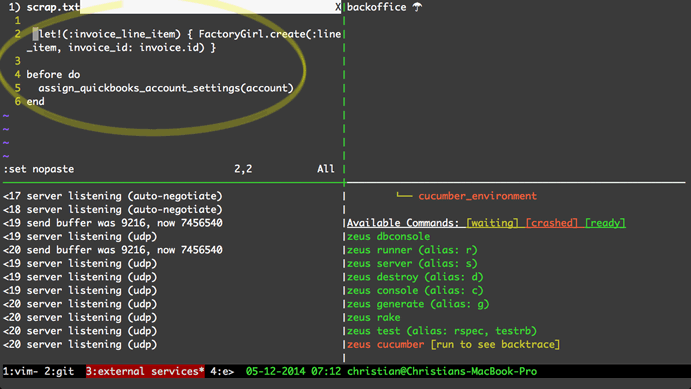Click the umbrella icon next to backoffice
This screenshot has height=389, width=691.
[x=417, y=7]
